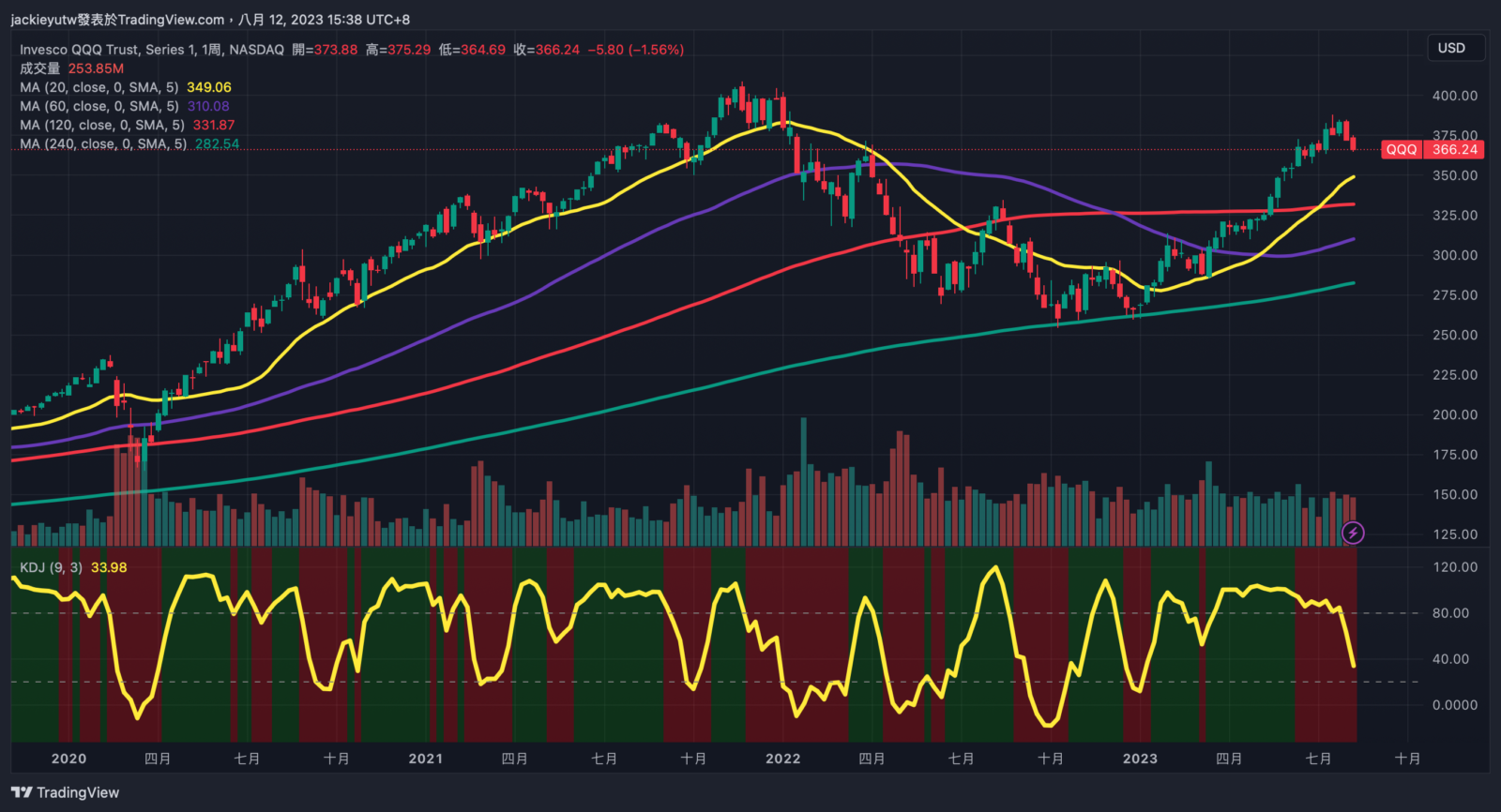Open the USD currency selector
Viewport: 1501px width, 812px height.
pyautogui.click(x=1451, y=48)
